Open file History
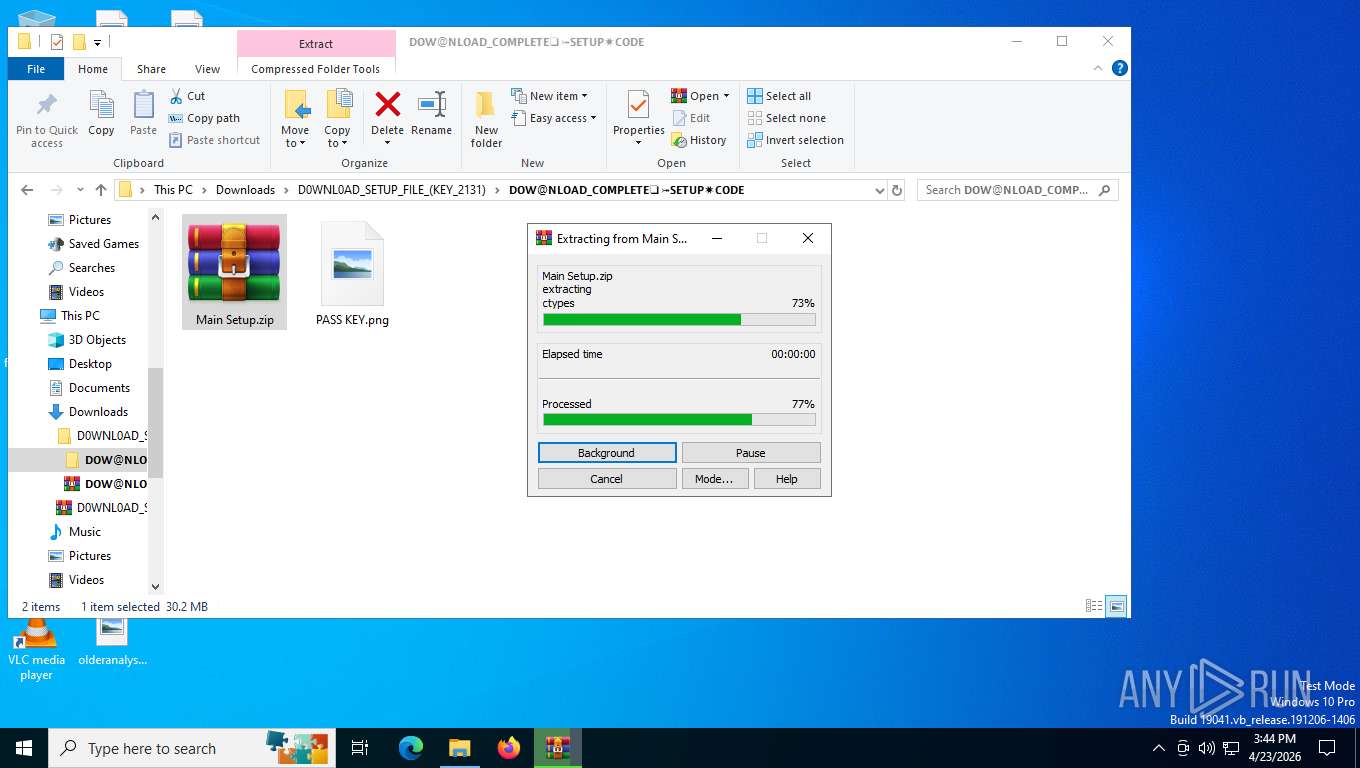 click(699, 140)
